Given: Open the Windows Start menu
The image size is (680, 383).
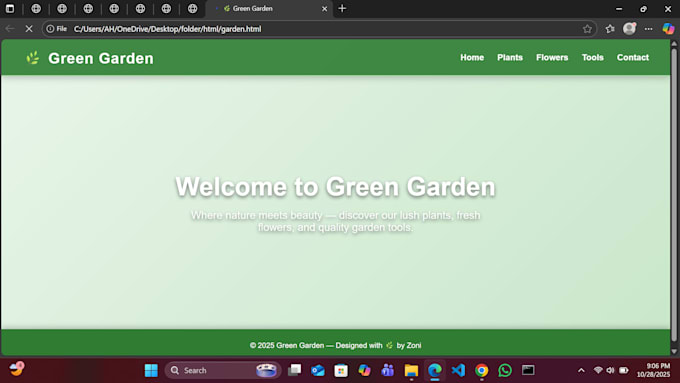Looking at the screenshot, I should tap(151, 370).
